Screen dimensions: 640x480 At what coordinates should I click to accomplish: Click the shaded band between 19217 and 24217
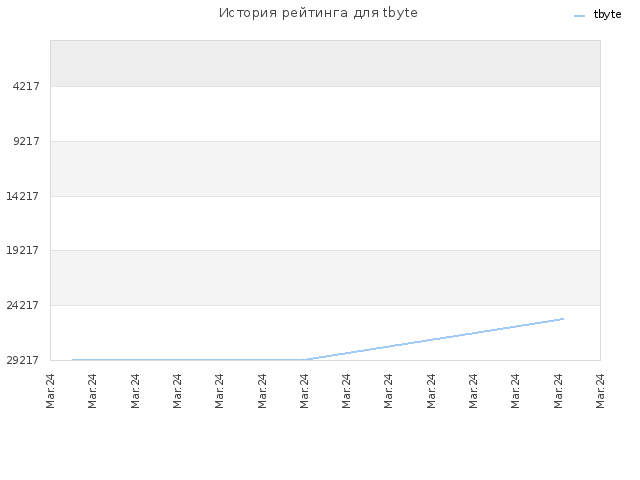pyautogui.click(x=325, y=278)
